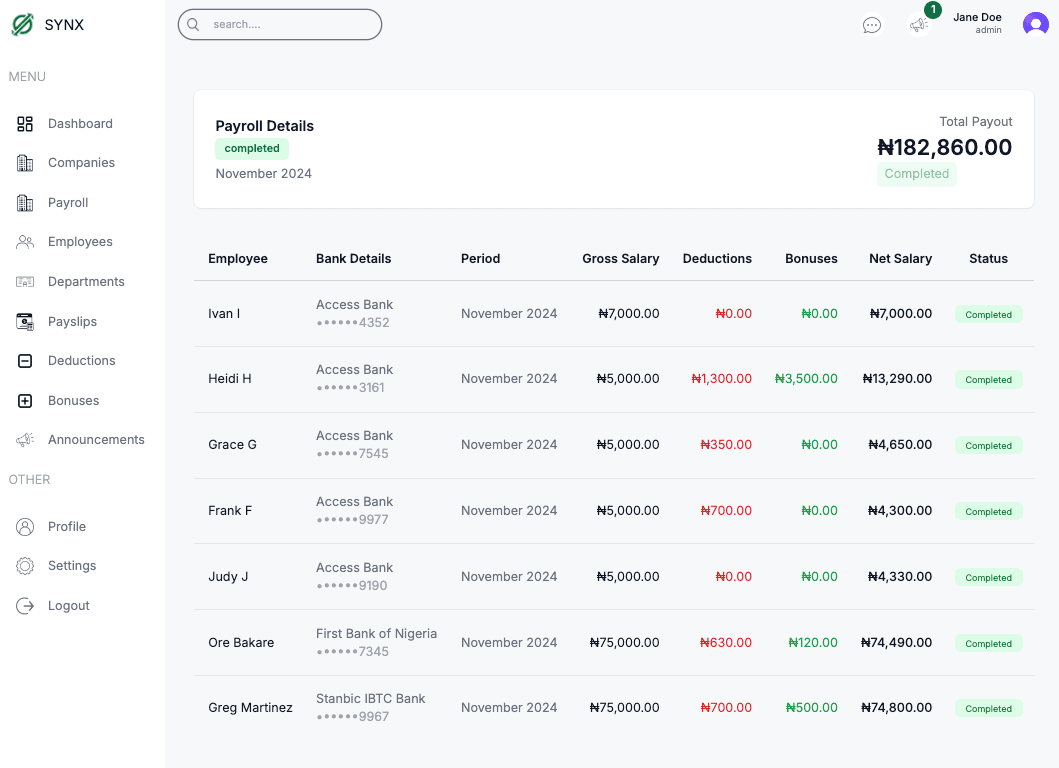Click the purple user avatar icon

tap(1035, 25)
